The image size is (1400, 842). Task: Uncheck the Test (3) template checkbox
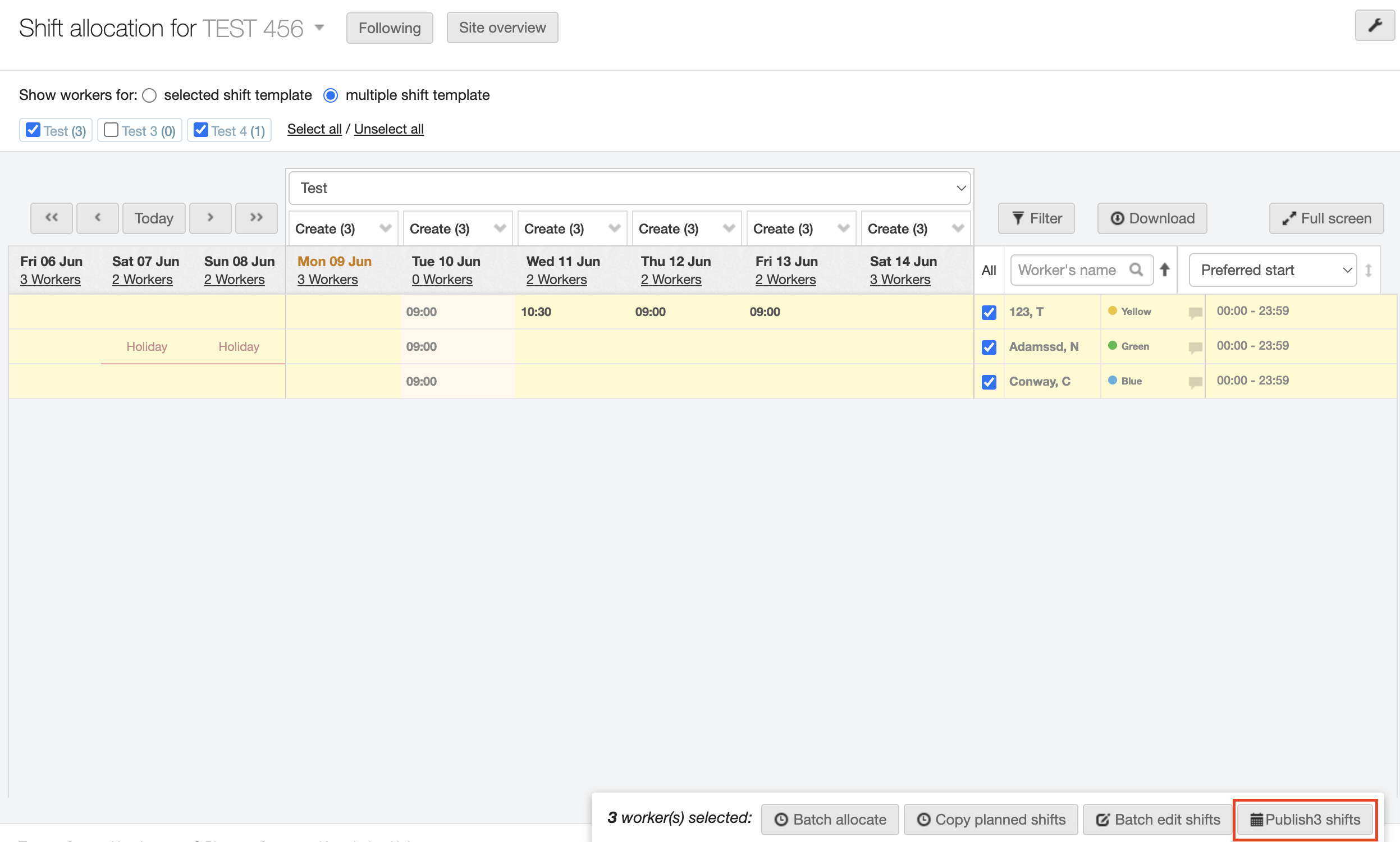tap(34, 130)
